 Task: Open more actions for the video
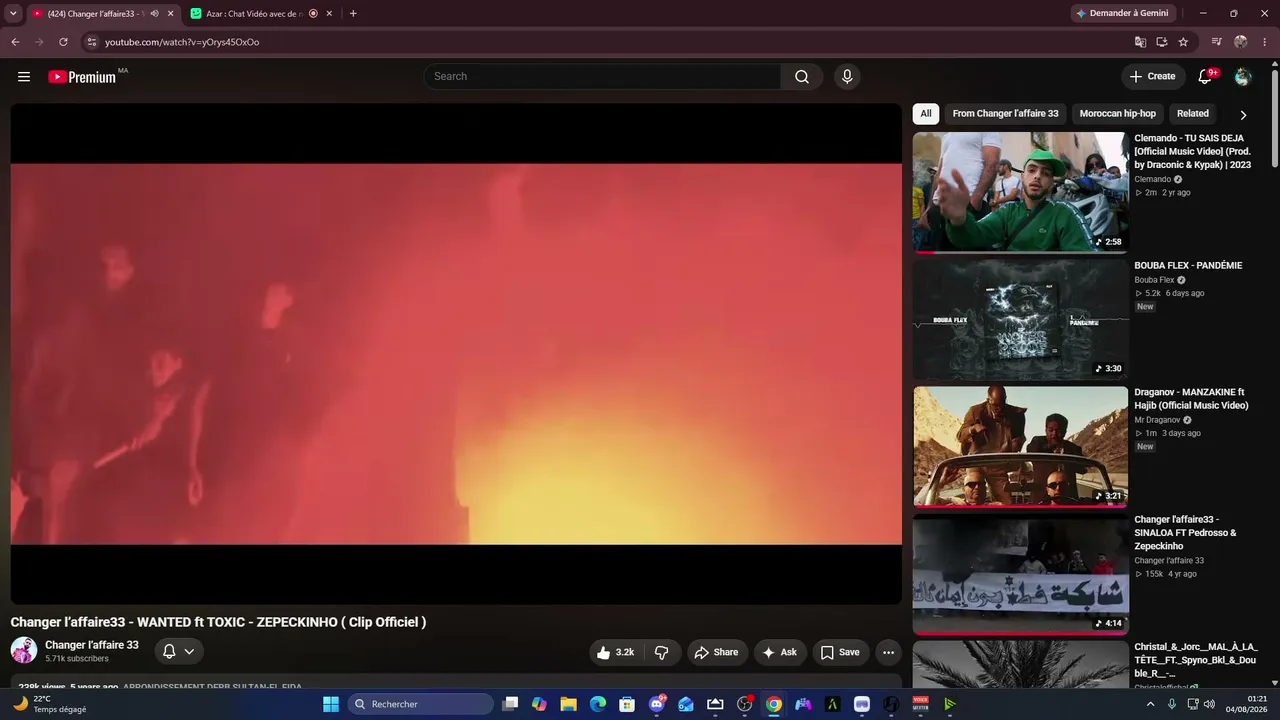tap(888, 652)
